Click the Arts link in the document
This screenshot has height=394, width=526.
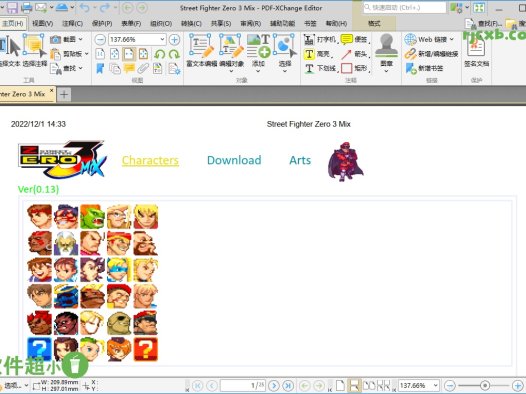pyautogui.click(x=300, y=160)
